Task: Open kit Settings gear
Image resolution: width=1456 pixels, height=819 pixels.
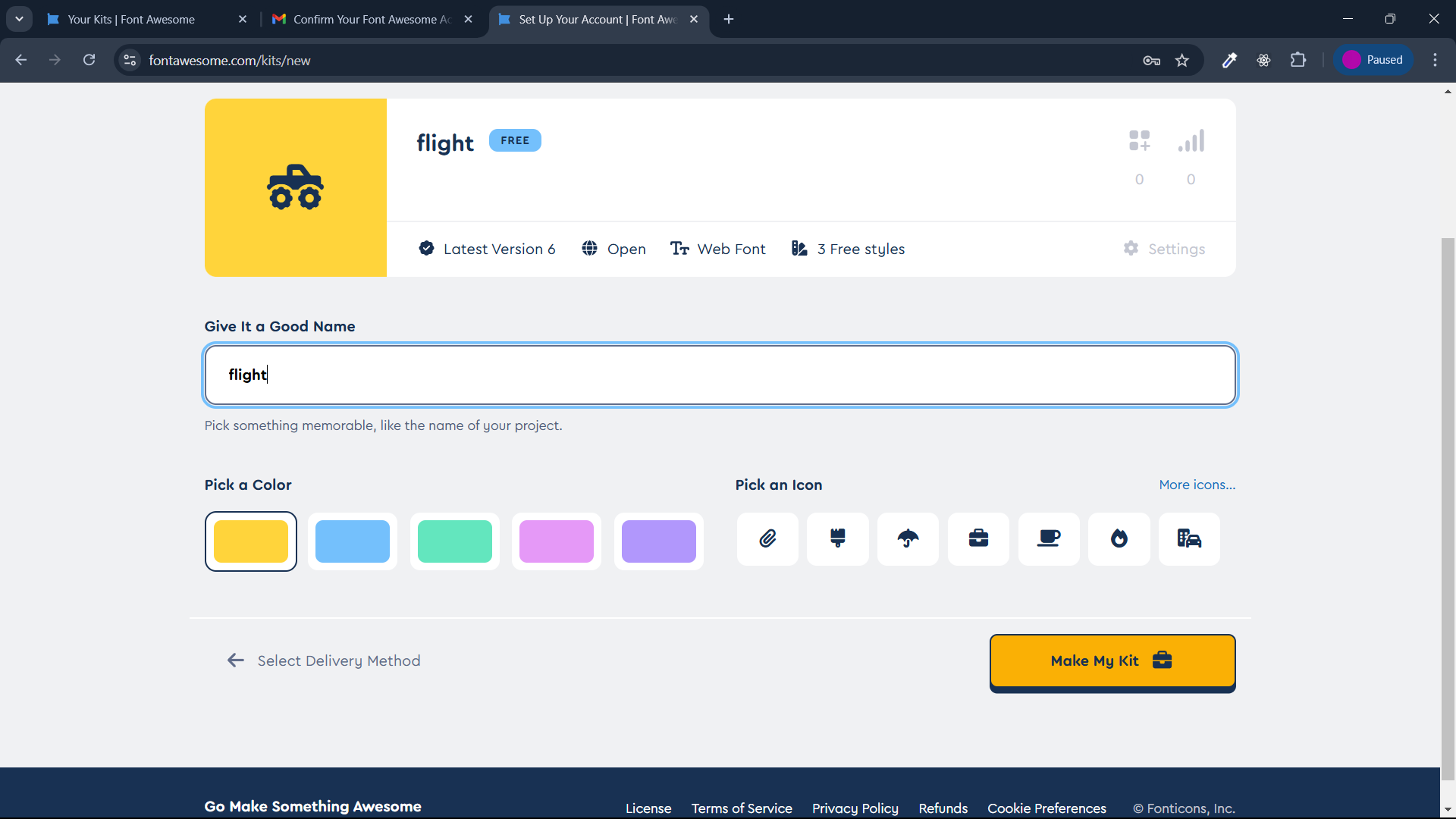Action: click(1164, 249)
